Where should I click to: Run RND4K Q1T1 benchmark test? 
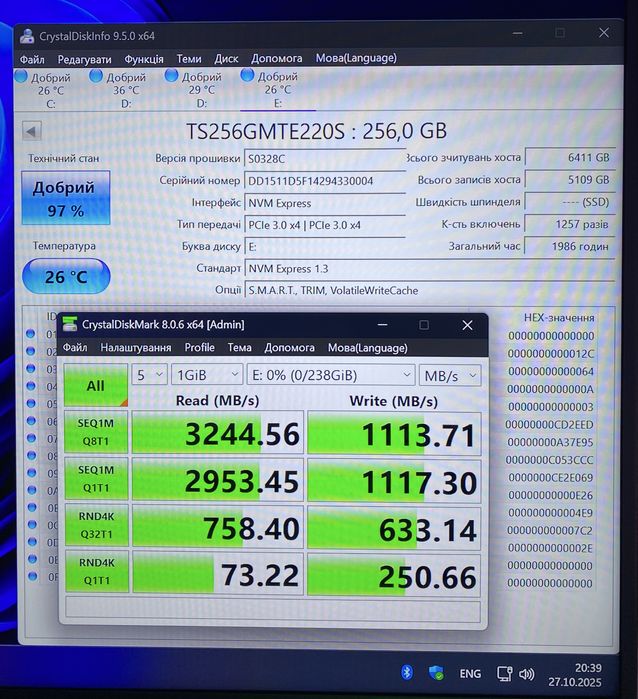click(x=97, y=572)
